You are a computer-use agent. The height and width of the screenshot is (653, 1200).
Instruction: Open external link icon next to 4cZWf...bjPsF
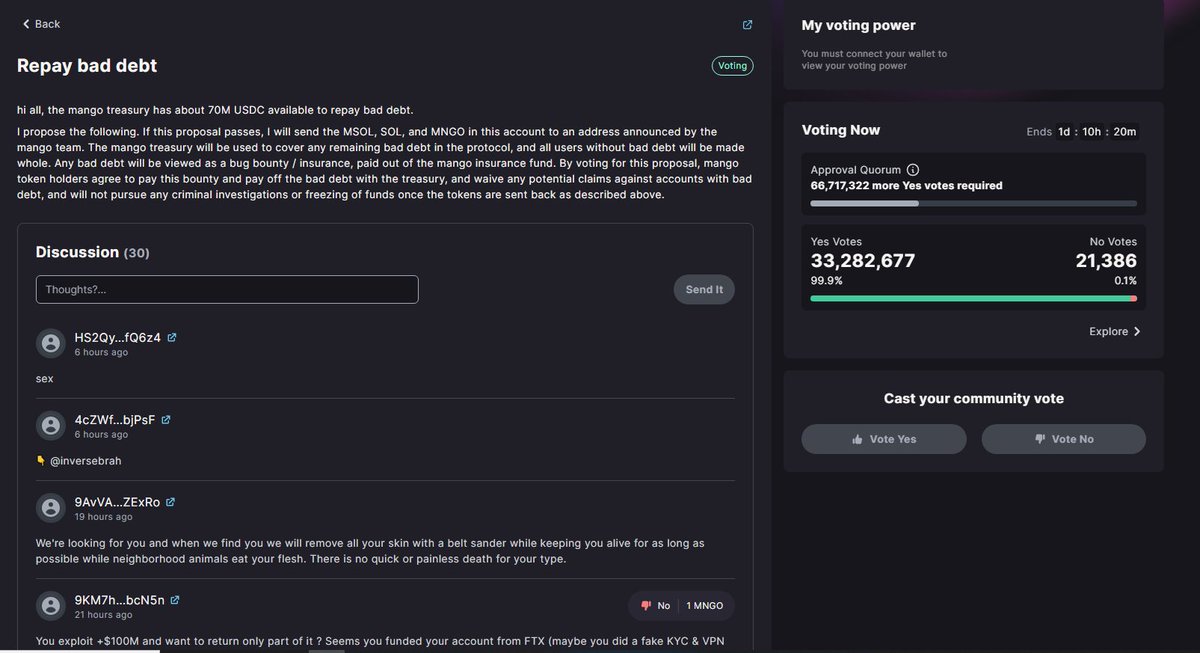(166, 420)
